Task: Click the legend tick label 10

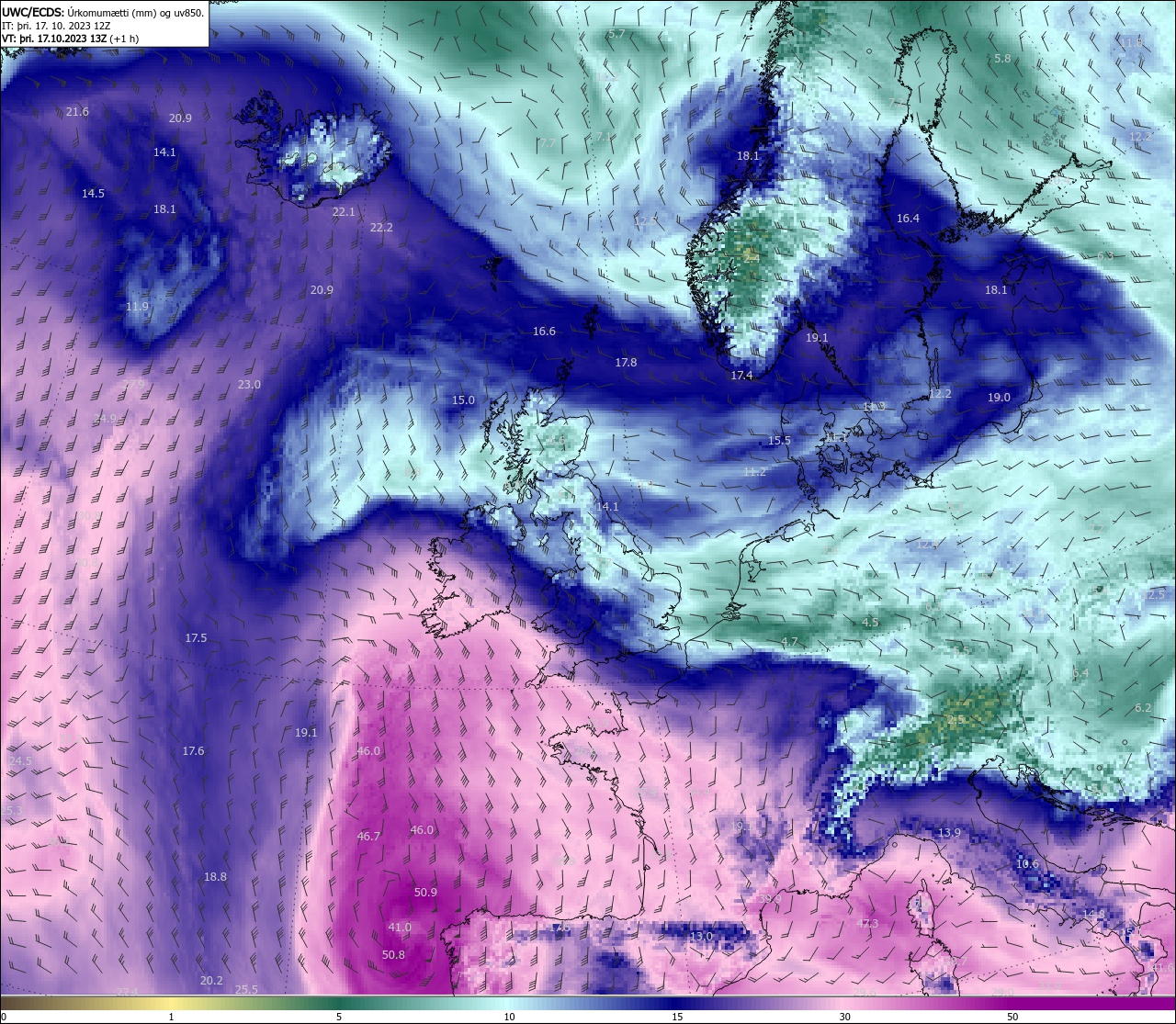Action: pyautogui.click(x=509, y=1017)
